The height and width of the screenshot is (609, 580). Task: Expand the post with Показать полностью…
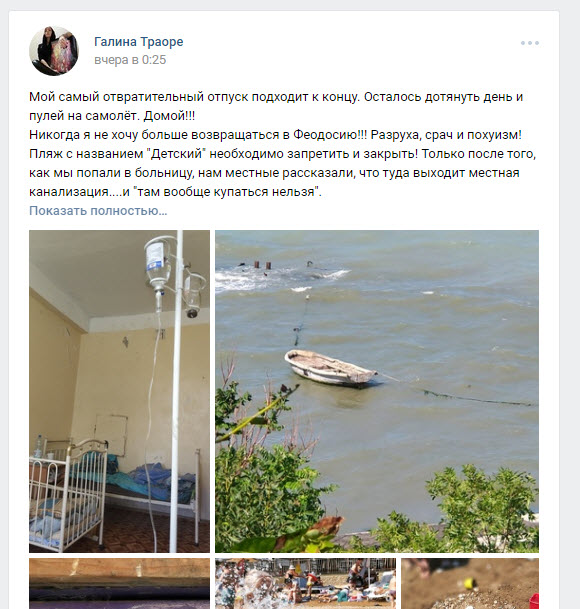[x=98, y=211]
